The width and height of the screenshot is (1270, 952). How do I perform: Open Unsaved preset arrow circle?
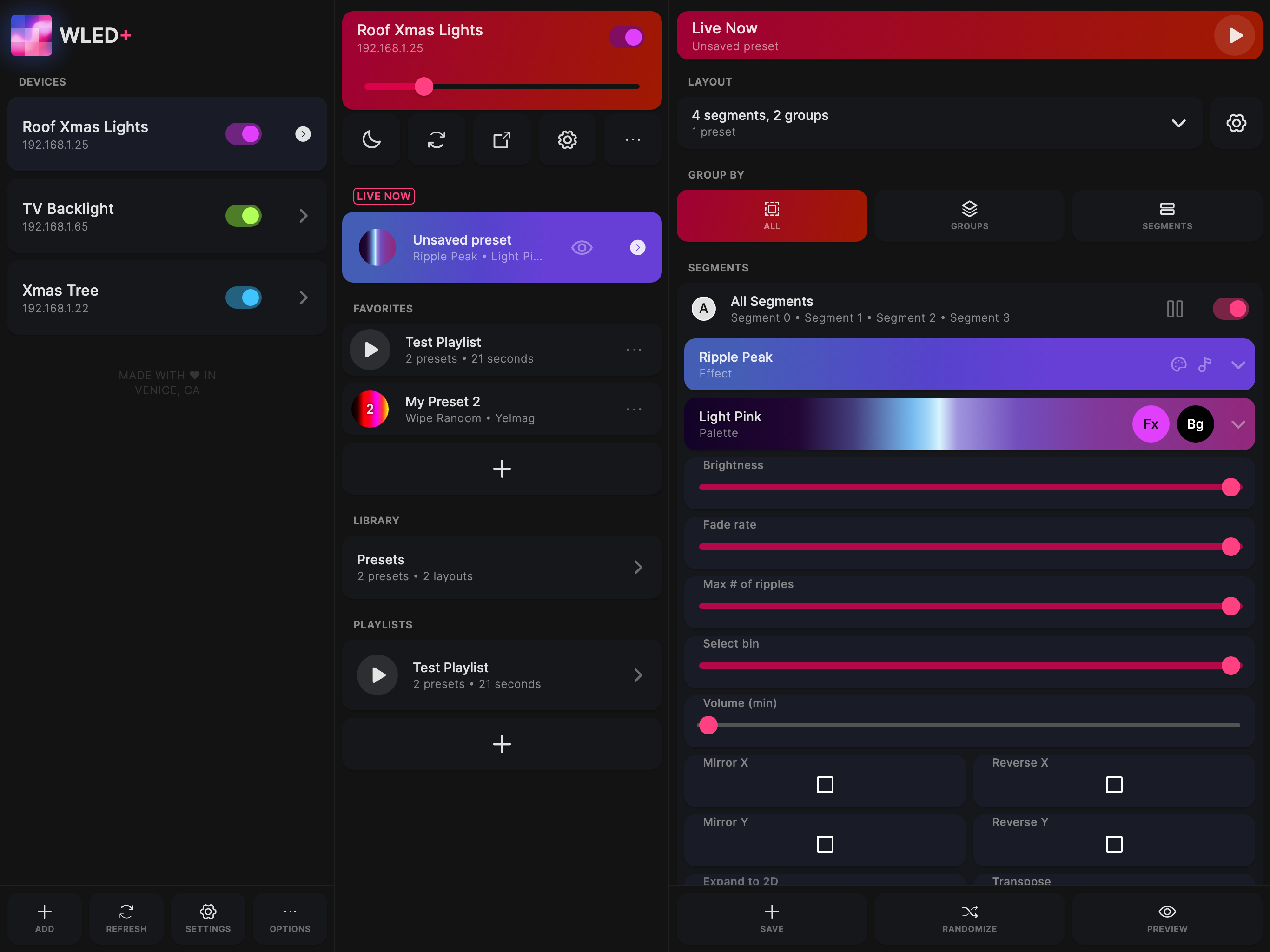pyautogui.click(x=637, y=247)
